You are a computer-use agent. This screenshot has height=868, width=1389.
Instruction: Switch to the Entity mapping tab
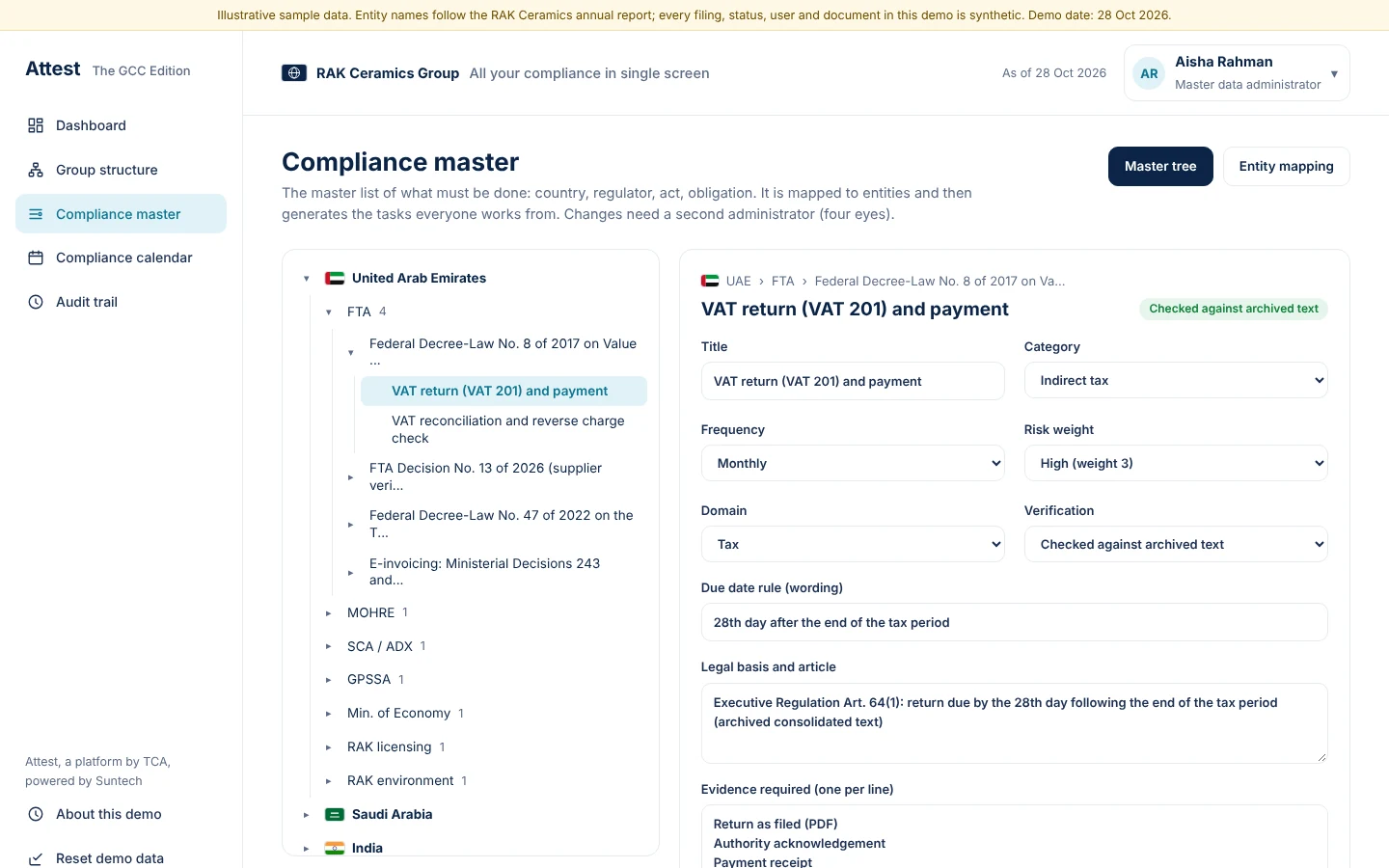(1286, 166)
